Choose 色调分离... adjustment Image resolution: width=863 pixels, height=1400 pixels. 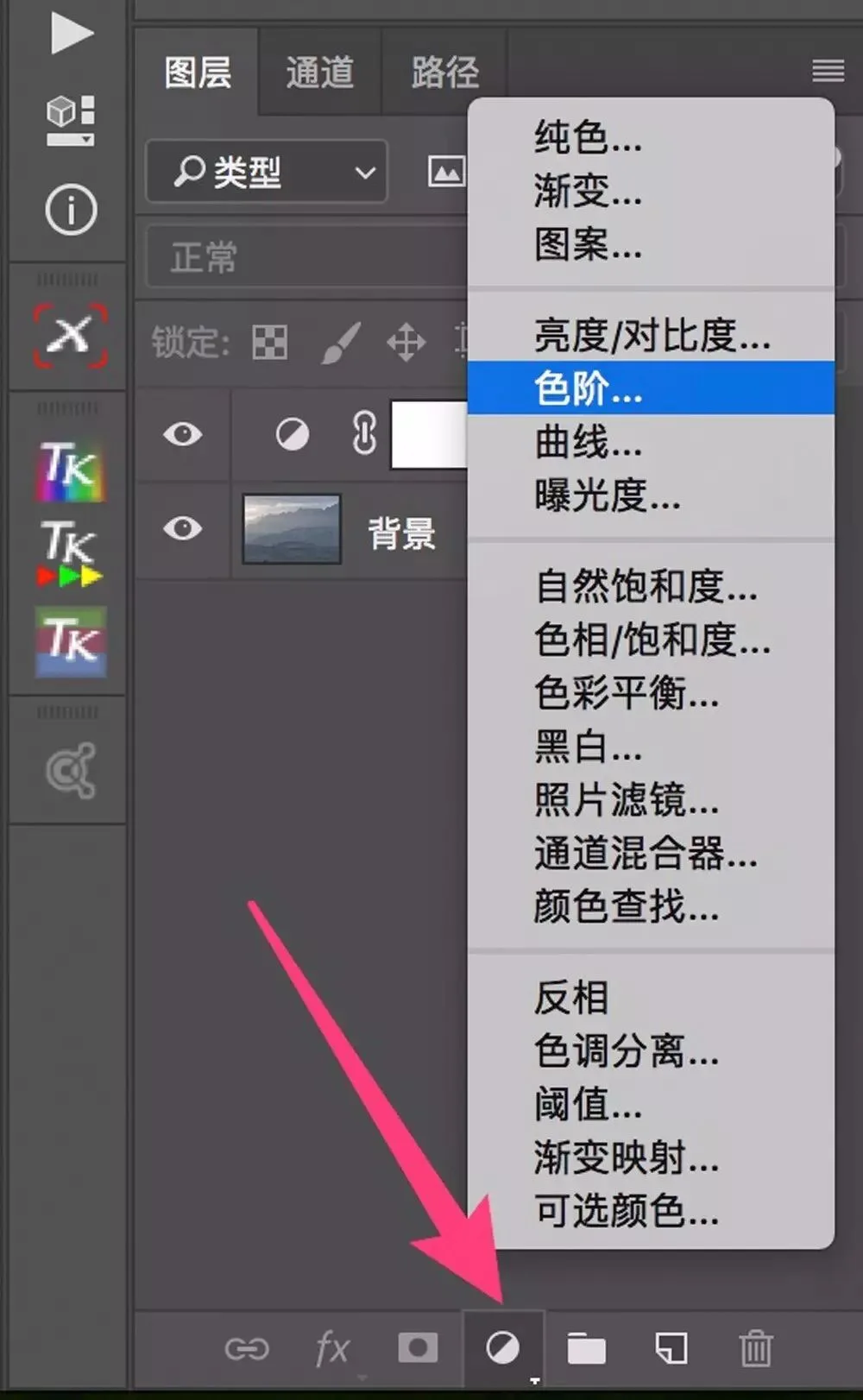[651, 1051]
